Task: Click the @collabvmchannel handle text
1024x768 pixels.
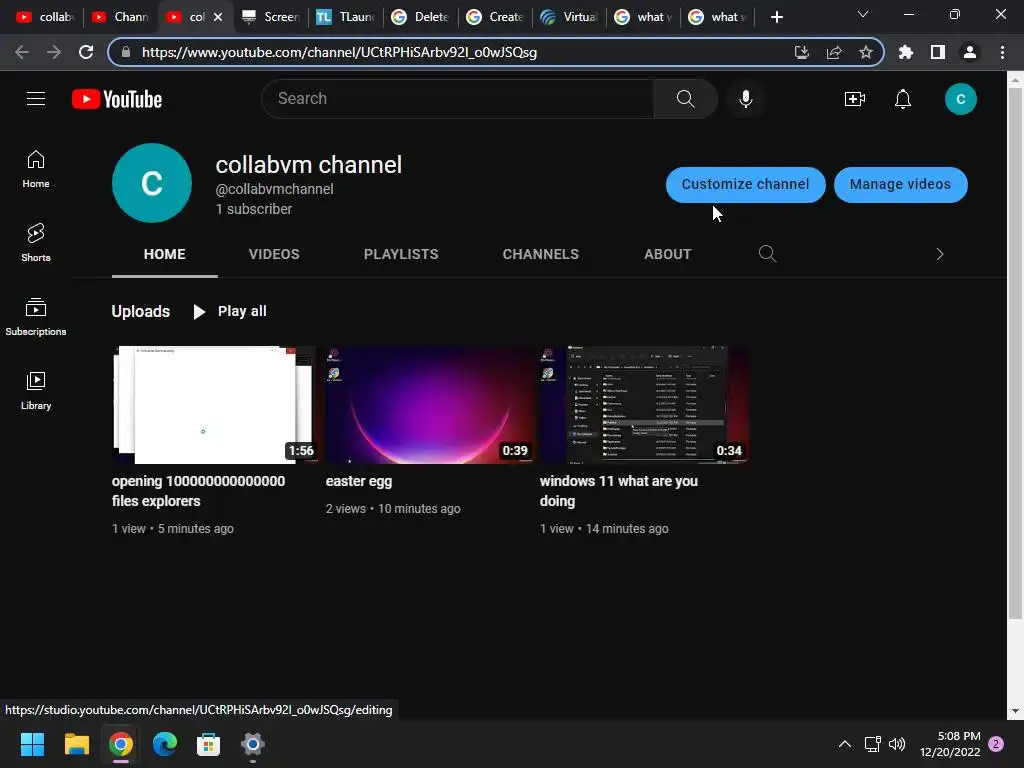Action: click(x=274, y=189)
